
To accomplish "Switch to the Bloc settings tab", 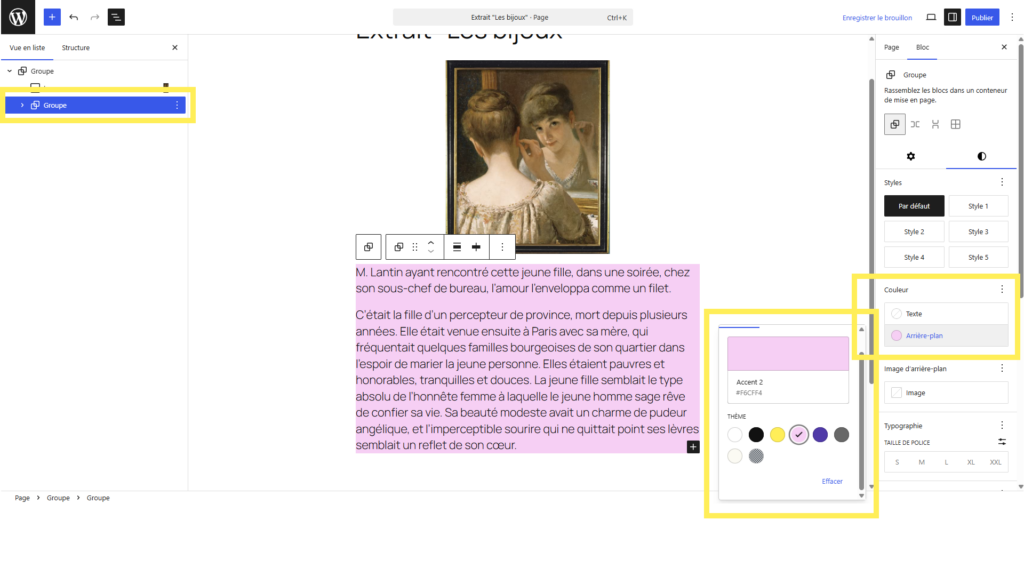I will point(922,47).
